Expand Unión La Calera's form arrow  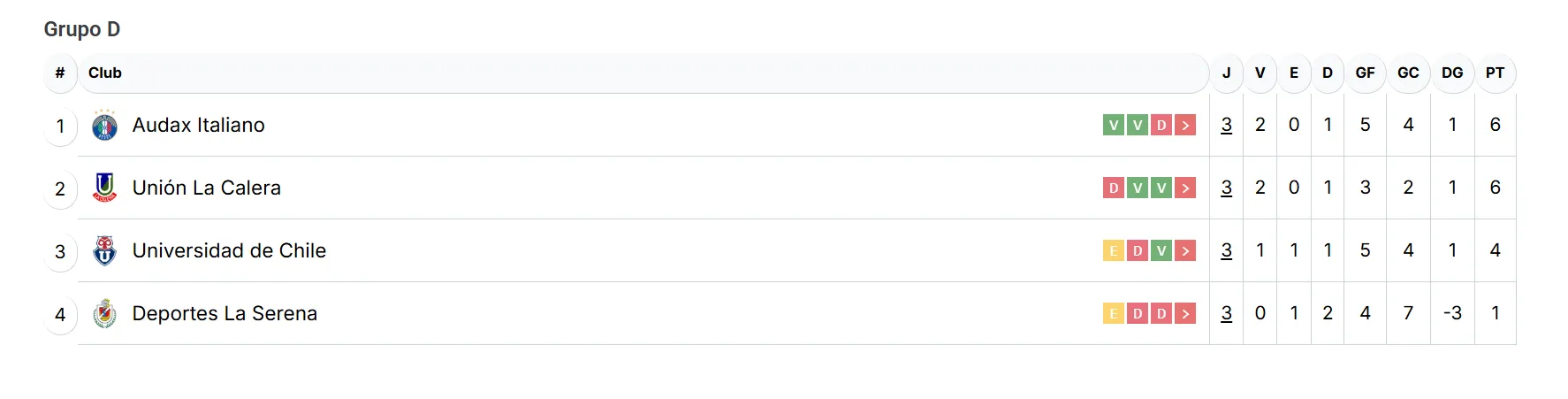[x=1185, y=188]
